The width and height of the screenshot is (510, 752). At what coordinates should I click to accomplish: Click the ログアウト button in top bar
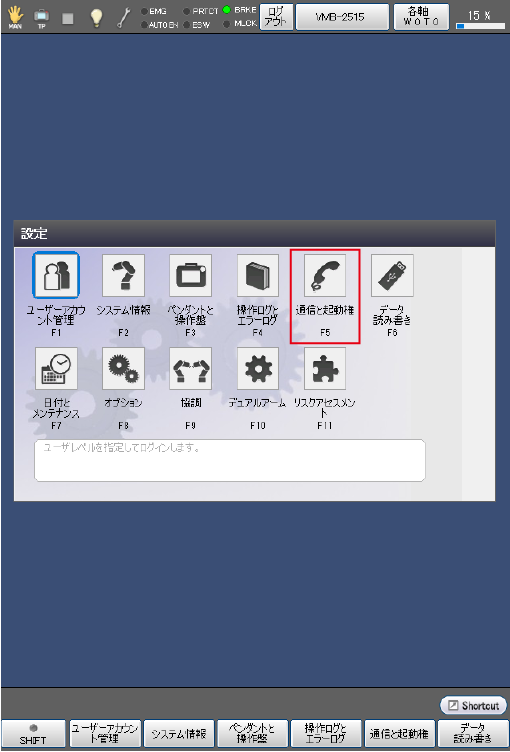(x=276, y=17)
